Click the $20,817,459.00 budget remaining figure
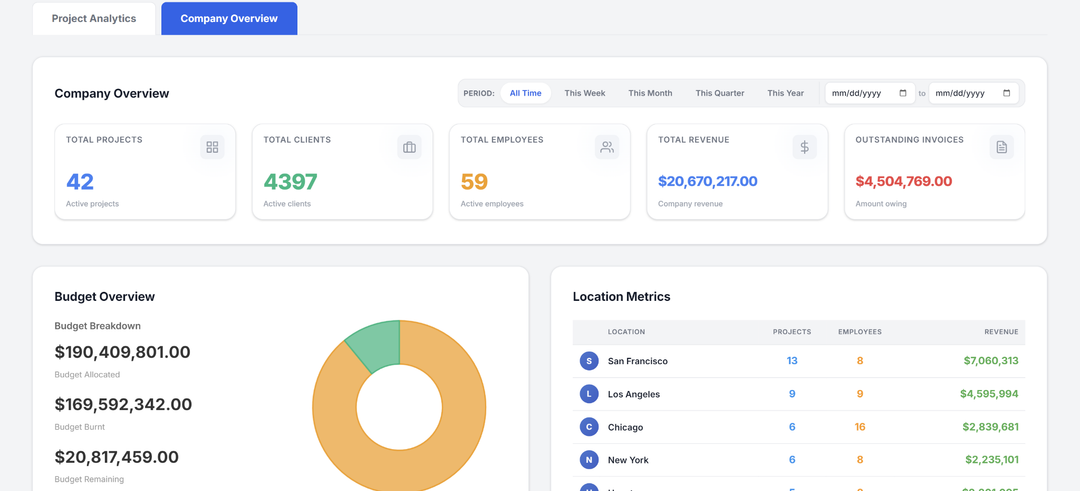The width and height of the screenshot is (1080, 491). click(x=116, y=457)
